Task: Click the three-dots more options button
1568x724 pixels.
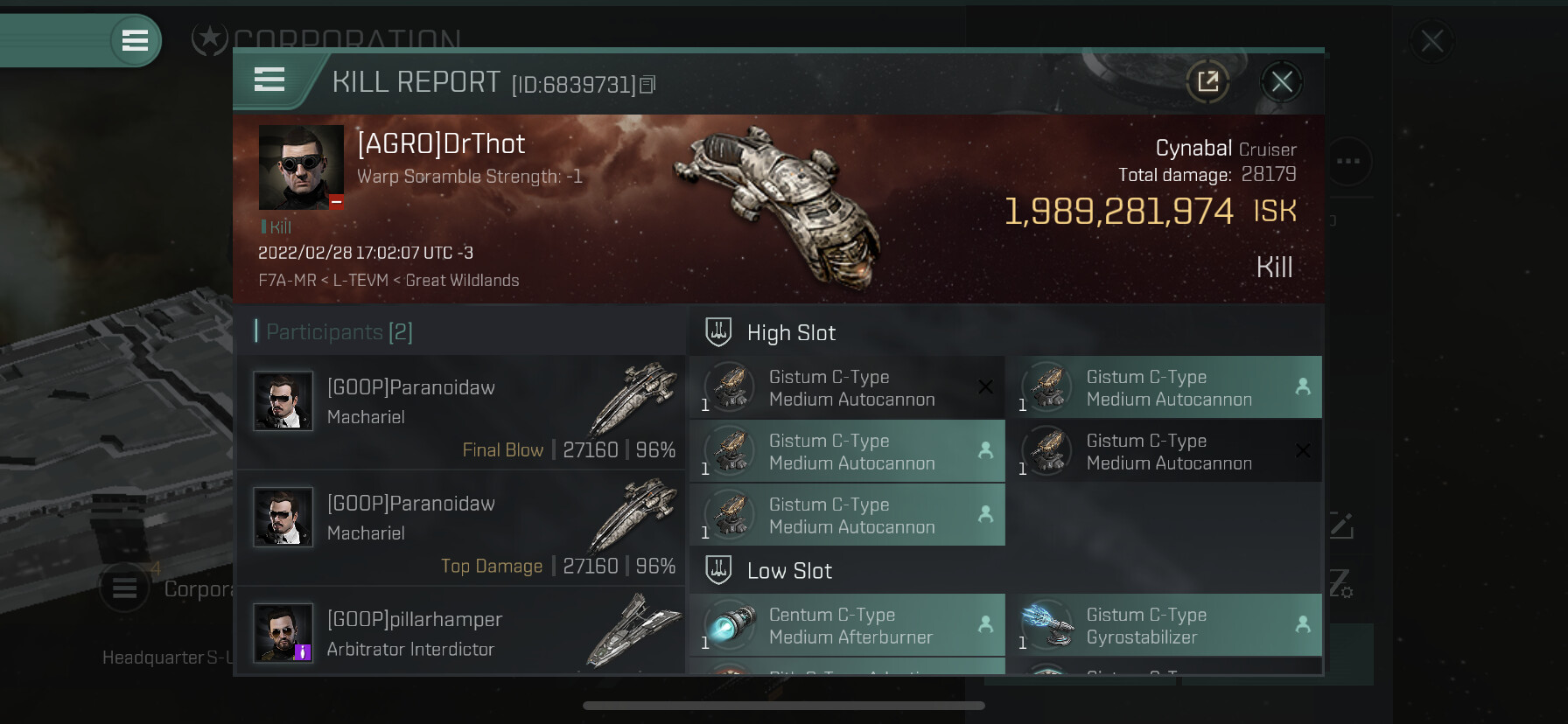Action: click(x=1348, y=161)
